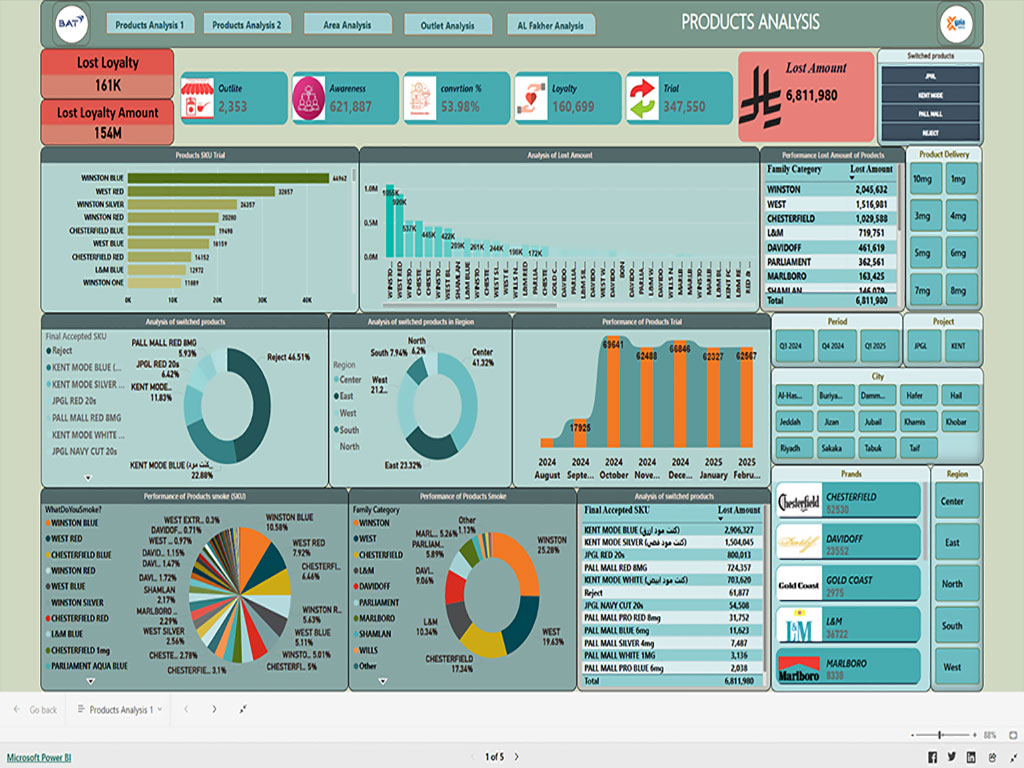1024x768 pixels.
Task: Click the Chesterfield brand logo
Action: 799,502
